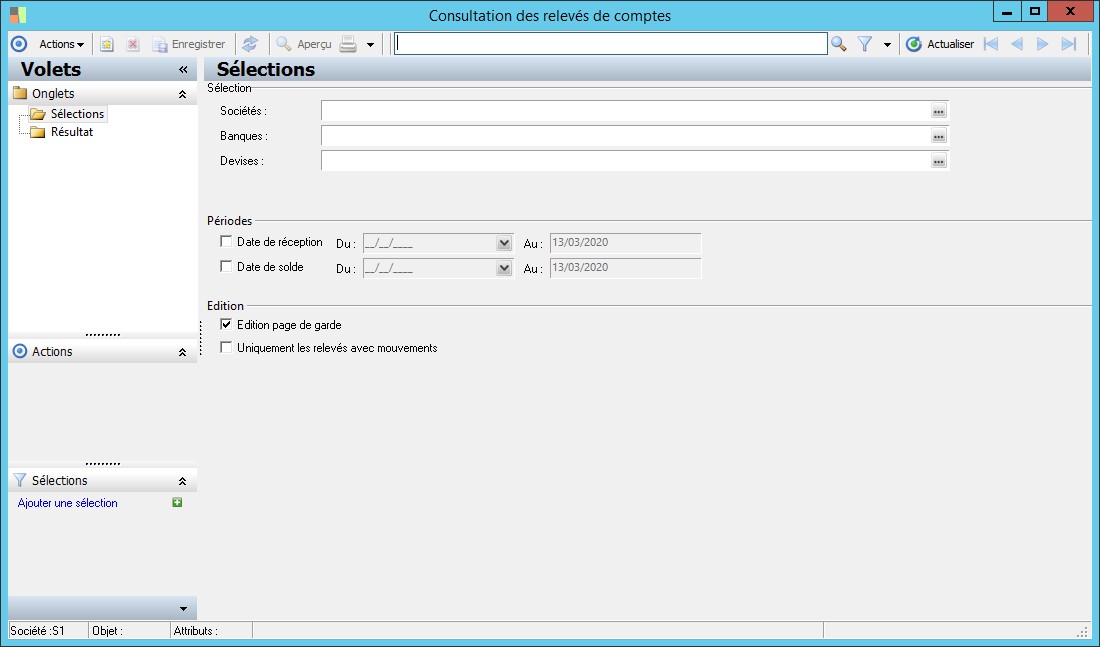Viewport: 1100px width, 647px height.
Task: Collapse the Onglets section
Action: pyautogui.click(x=182, y=94)
